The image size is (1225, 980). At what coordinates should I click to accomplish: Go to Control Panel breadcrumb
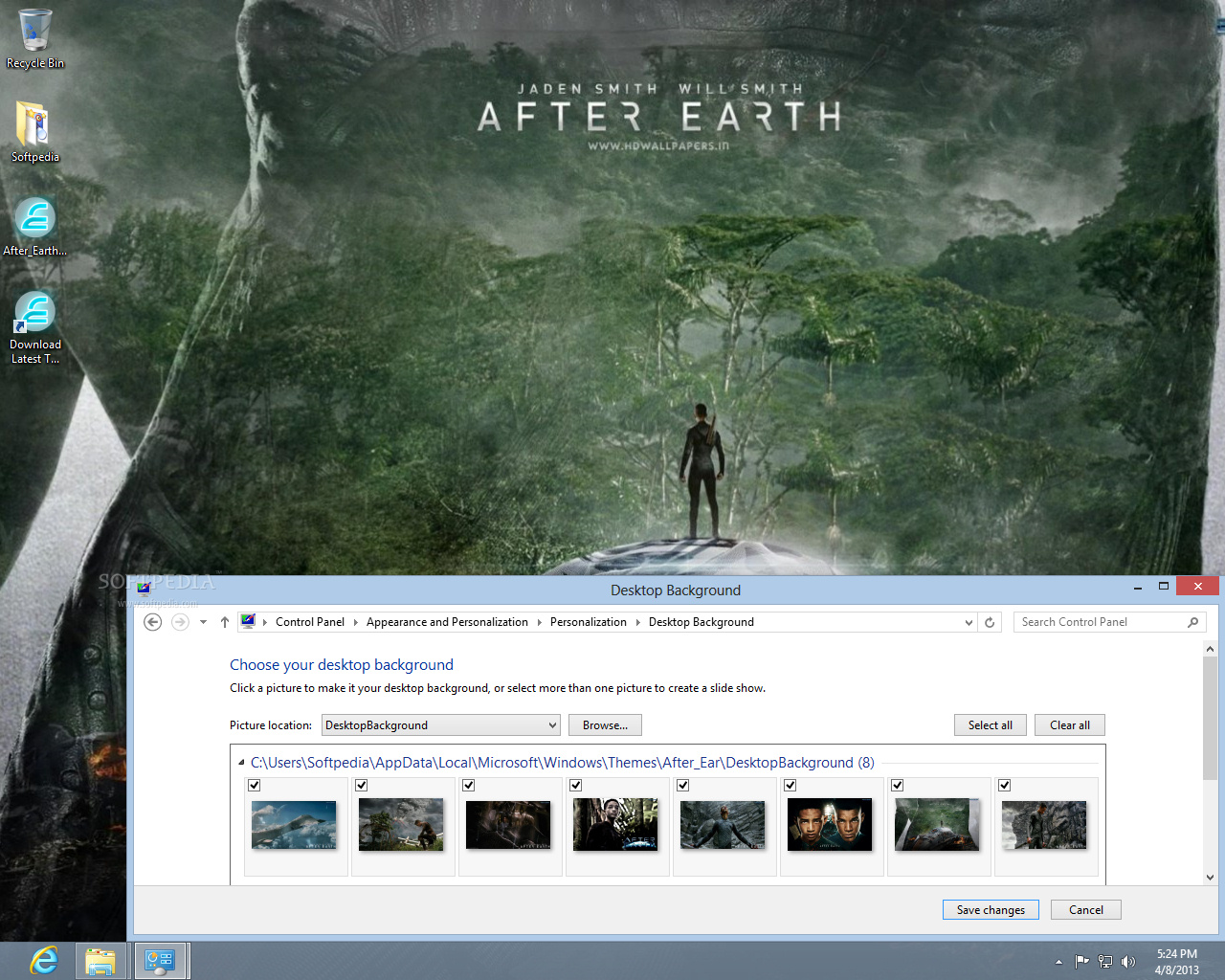310,622
